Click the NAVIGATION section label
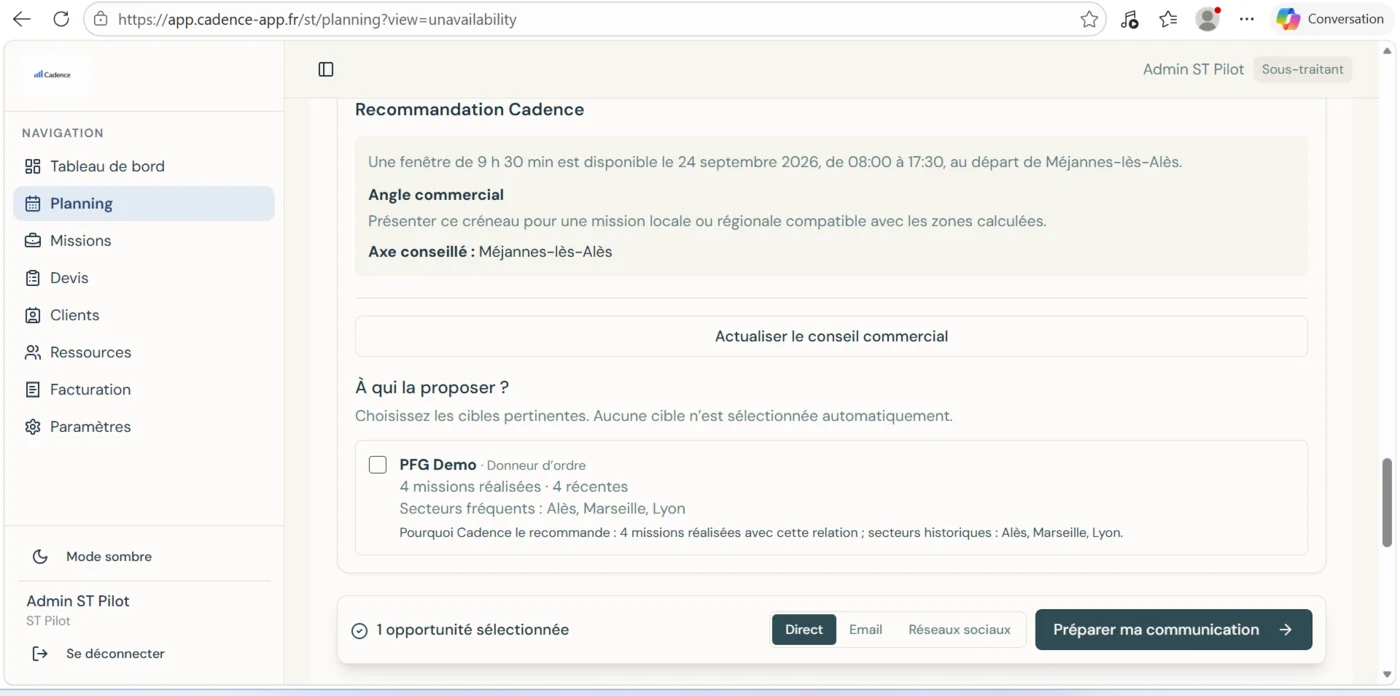 point(63,133)
